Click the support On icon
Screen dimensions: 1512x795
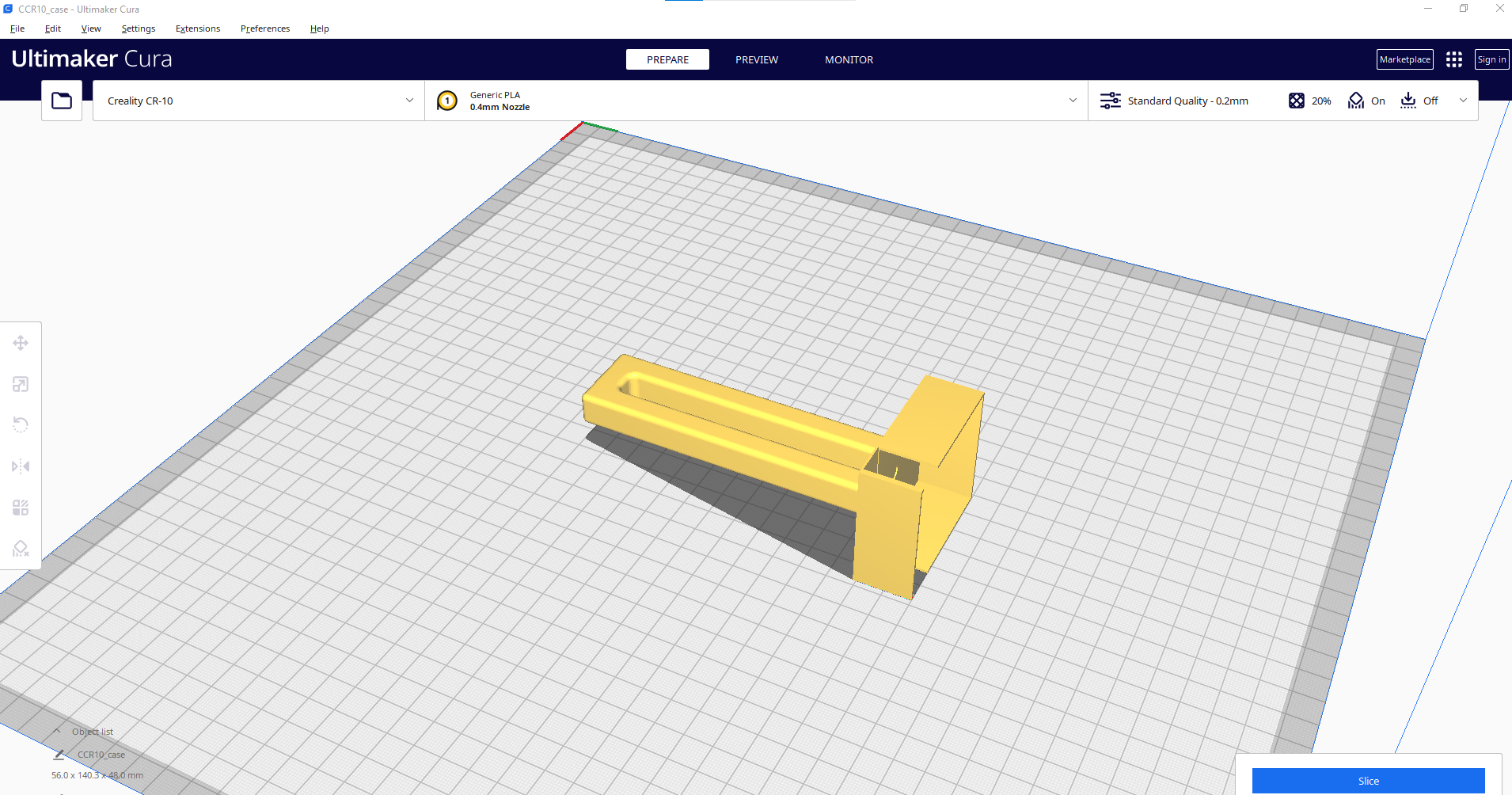[1356, 101]
